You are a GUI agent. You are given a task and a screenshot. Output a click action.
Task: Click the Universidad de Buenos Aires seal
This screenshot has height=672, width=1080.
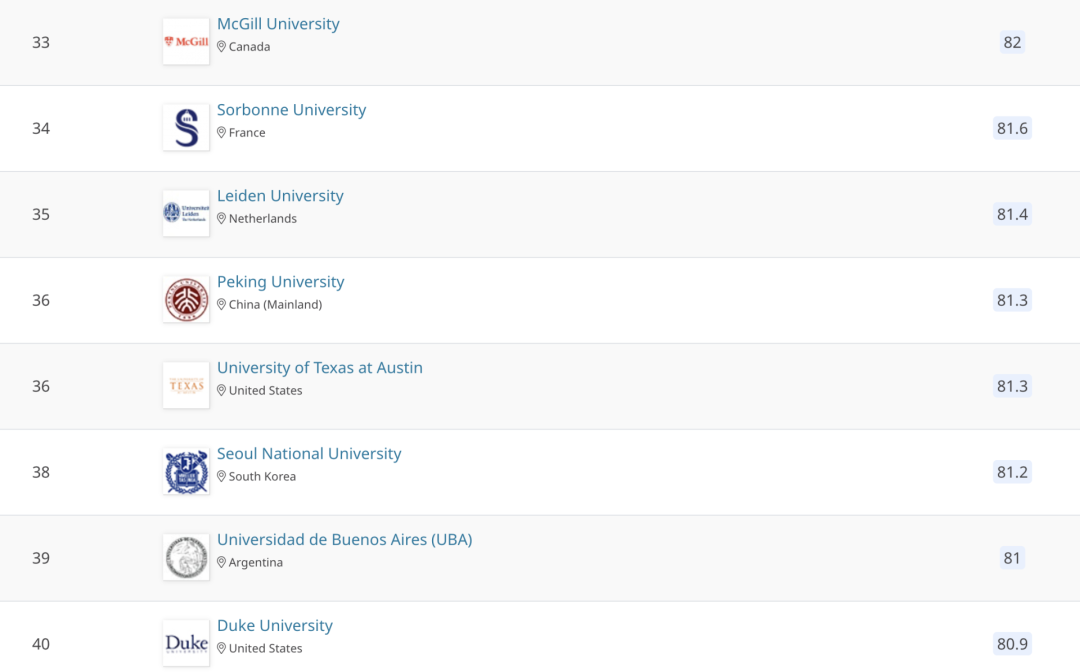coord(186,558)
